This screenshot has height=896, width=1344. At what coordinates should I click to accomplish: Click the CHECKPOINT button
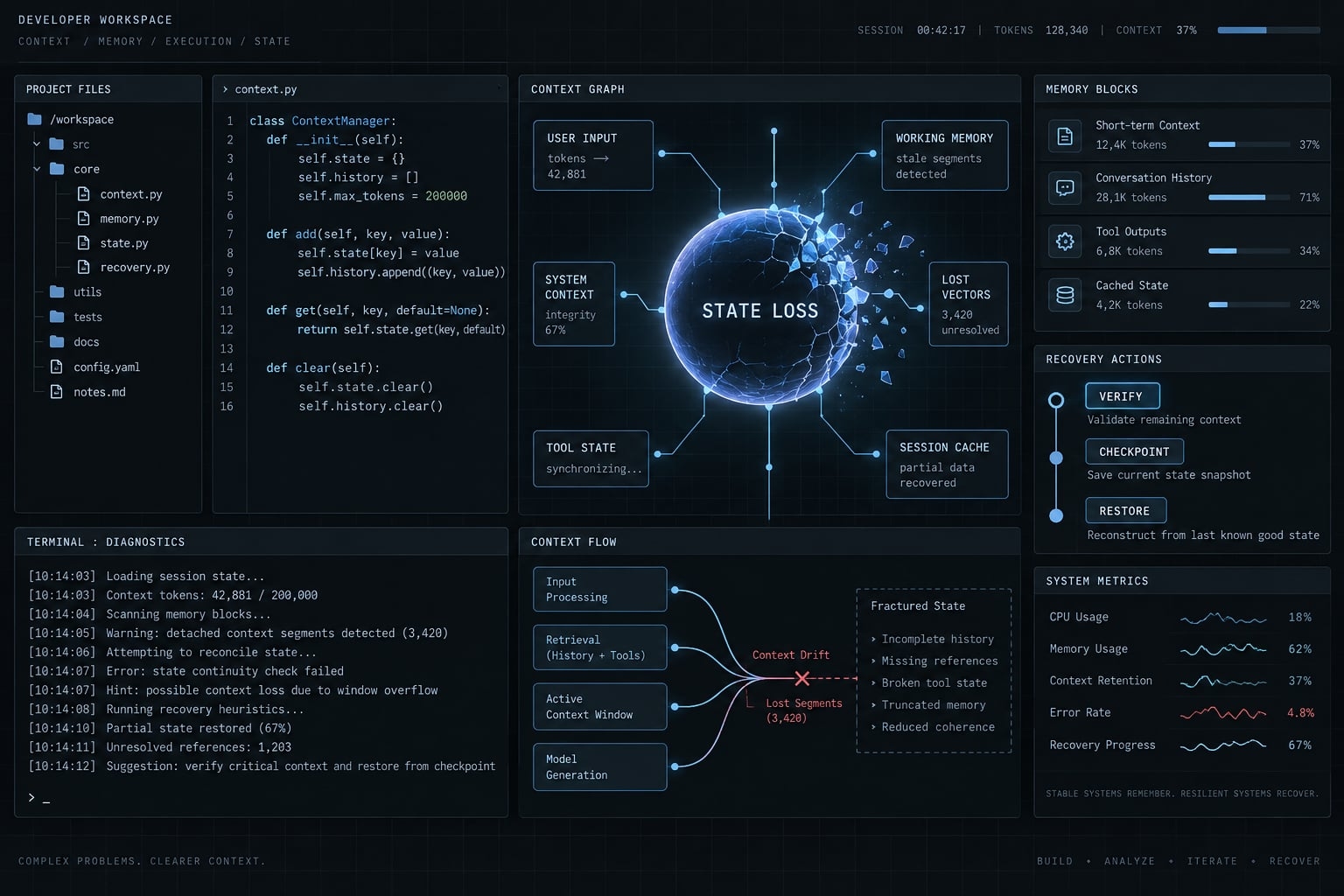tap(1135, 451)
